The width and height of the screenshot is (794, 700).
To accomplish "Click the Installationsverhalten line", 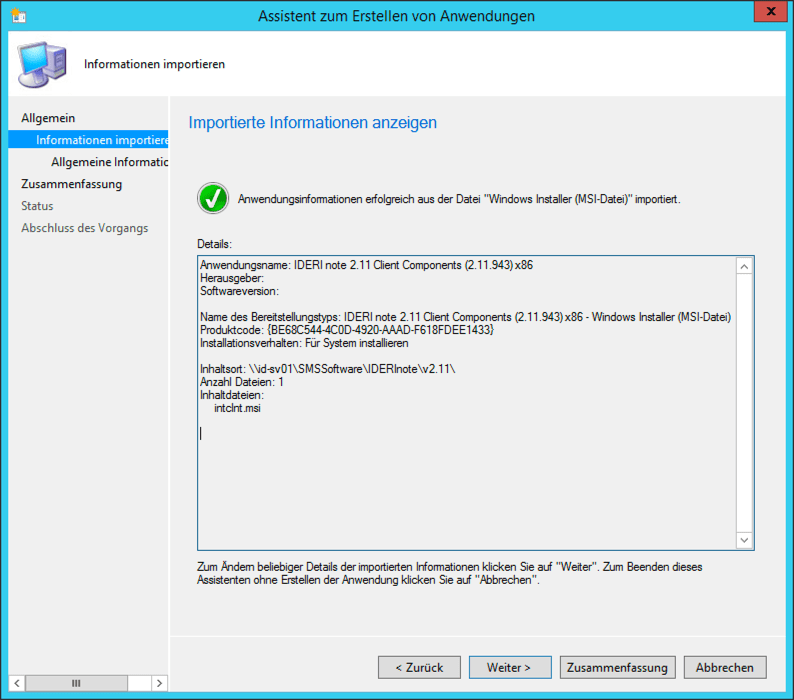I will coord(304,343).
